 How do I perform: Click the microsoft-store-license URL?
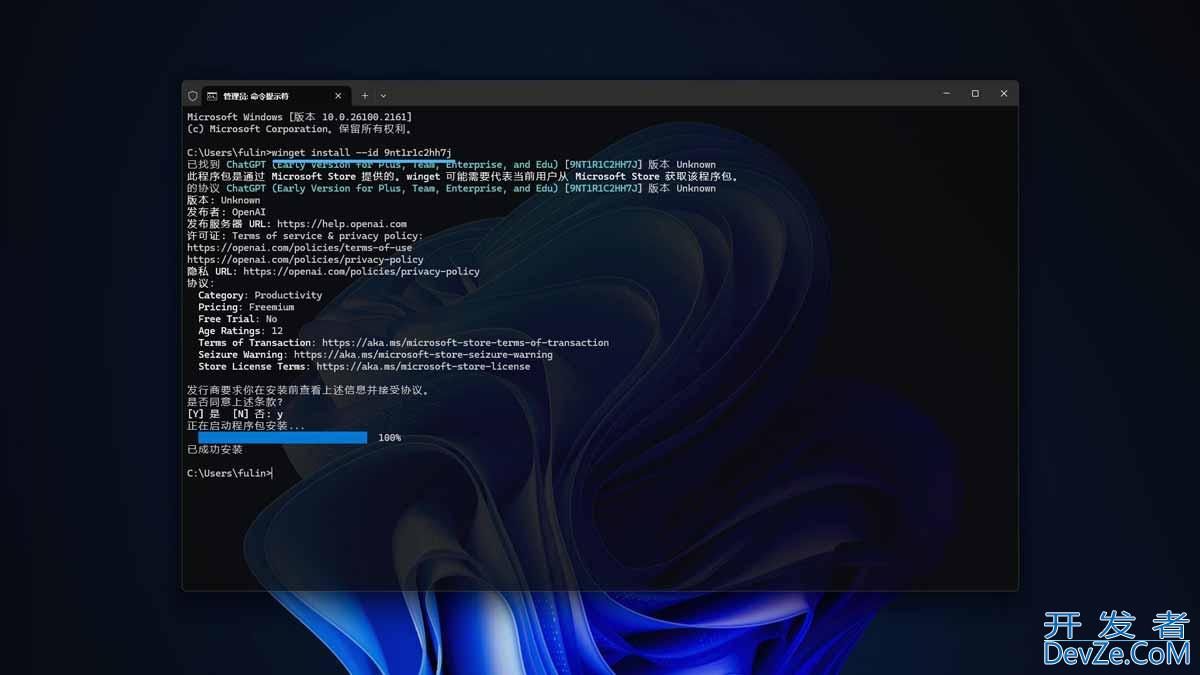pyautogui.click(x=423, y=367)
